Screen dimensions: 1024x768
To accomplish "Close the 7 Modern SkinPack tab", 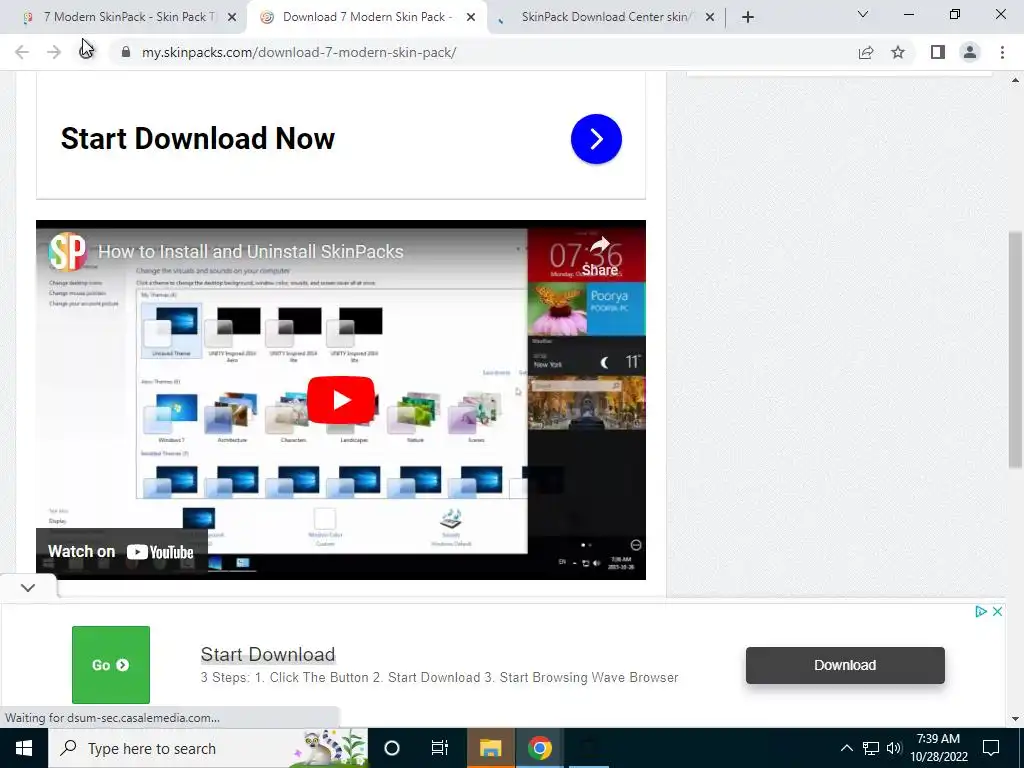I will tap(232, 18).
